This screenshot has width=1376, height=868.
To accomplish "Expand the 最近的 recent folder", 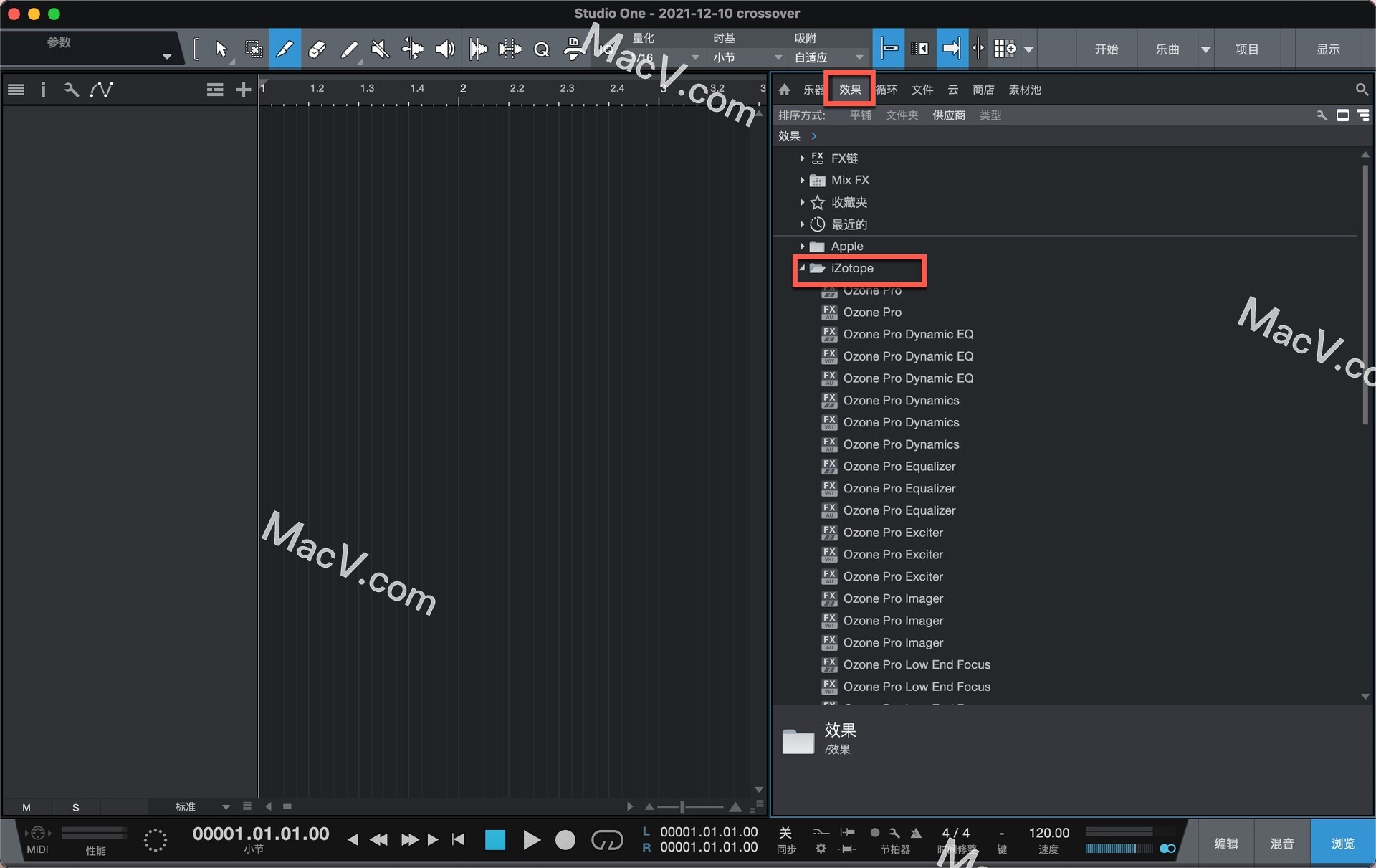I will pos(802,224).
